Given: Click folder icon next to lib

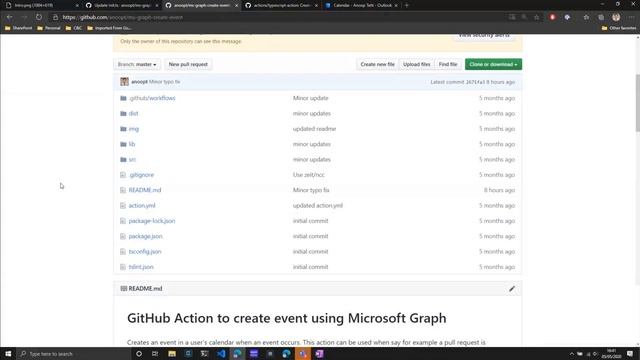Looking at the screenshot, I should (x=123, y=144).
